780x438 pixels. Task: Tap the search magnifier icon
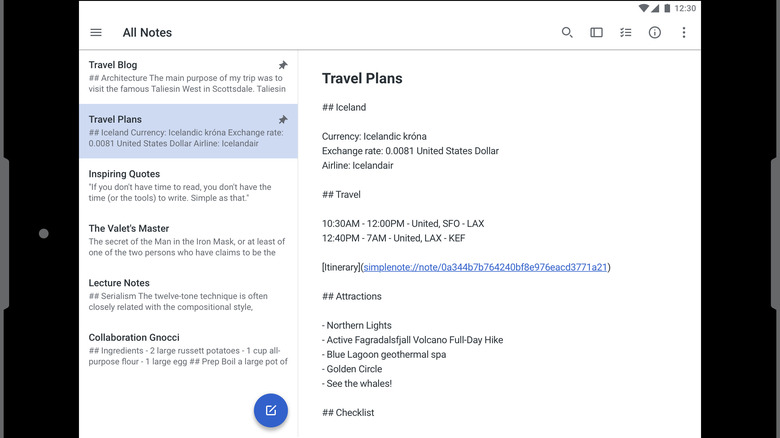(x=567, y=32)
